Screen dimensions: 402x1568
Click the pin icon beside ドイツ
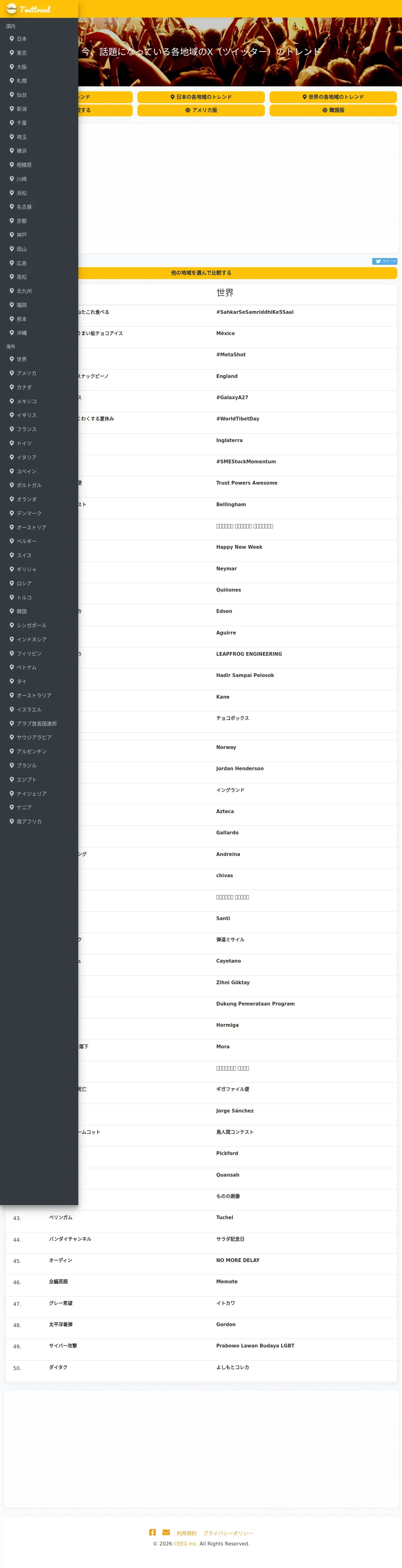click(x=12, y=442)
